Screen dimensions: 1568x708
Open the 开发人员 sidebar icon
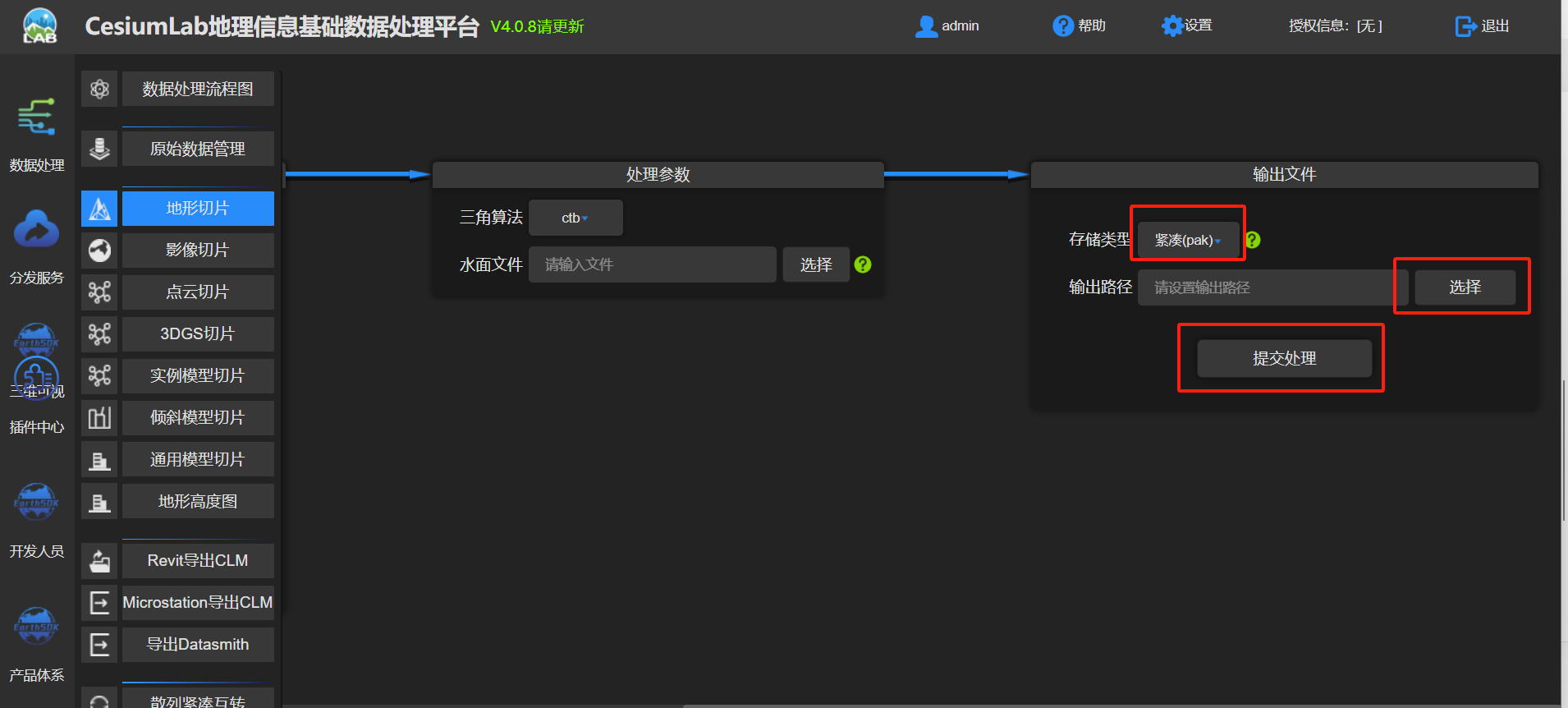click(37, 502)
